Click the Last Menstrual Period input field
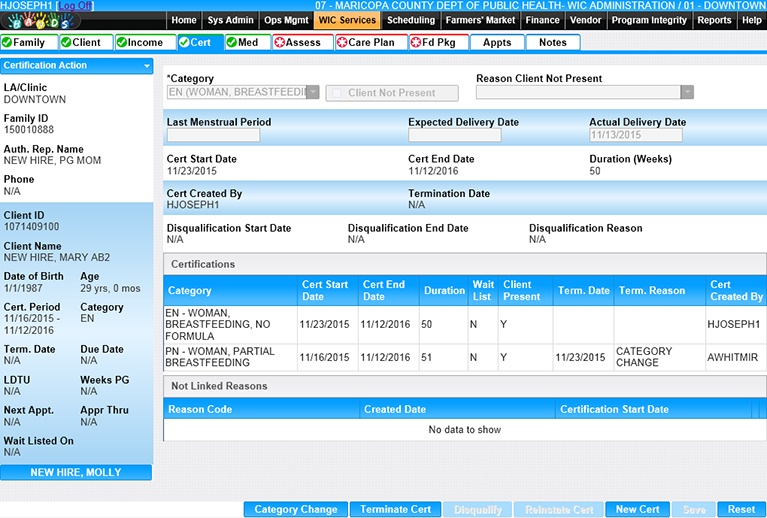 point(213,136)
